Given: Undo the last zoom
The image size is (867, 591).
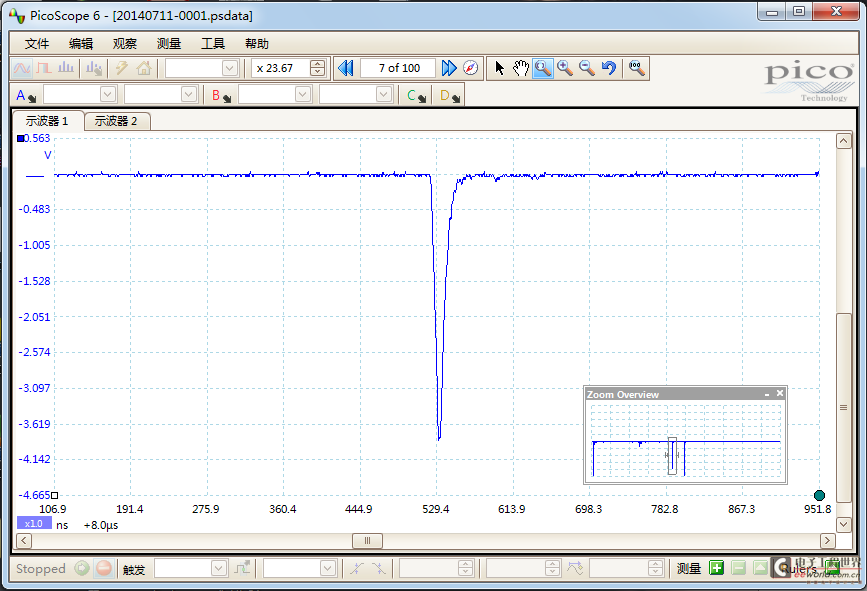Looking at the screenshot, I should point(609,69).
